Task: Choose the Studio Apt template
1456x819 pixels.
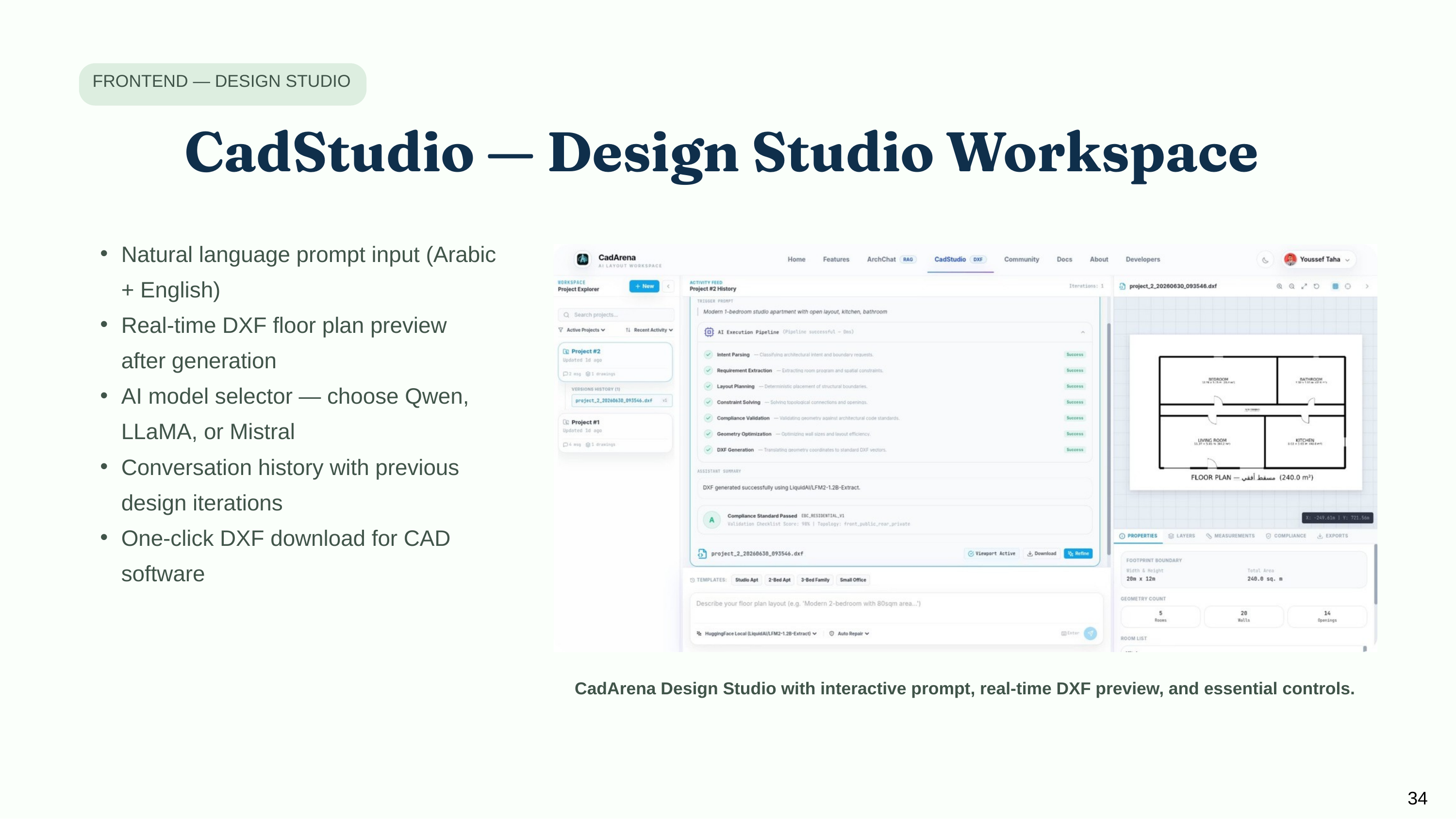Action: (x=746, y=580)
